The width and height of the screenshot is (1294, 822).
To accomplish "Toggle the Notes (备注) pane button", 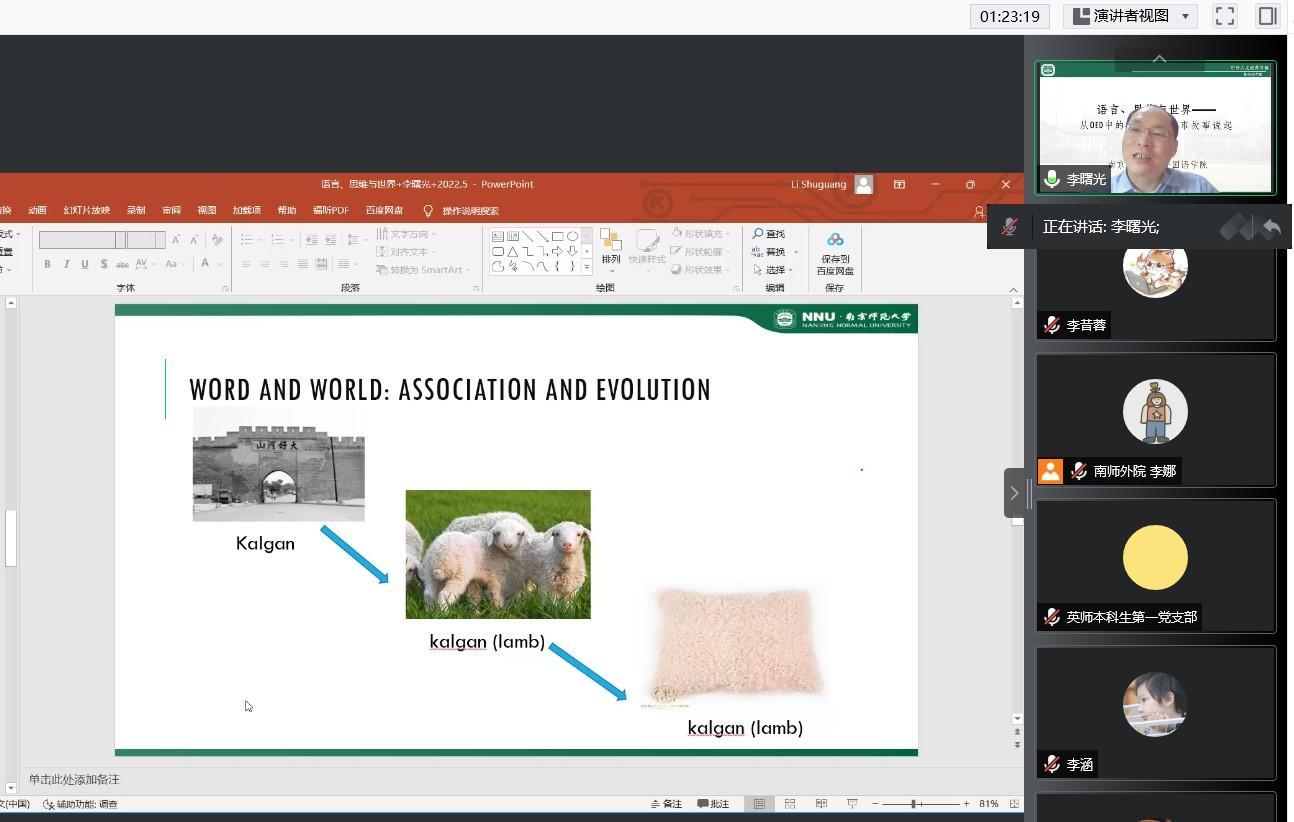I will coord(666,804).
